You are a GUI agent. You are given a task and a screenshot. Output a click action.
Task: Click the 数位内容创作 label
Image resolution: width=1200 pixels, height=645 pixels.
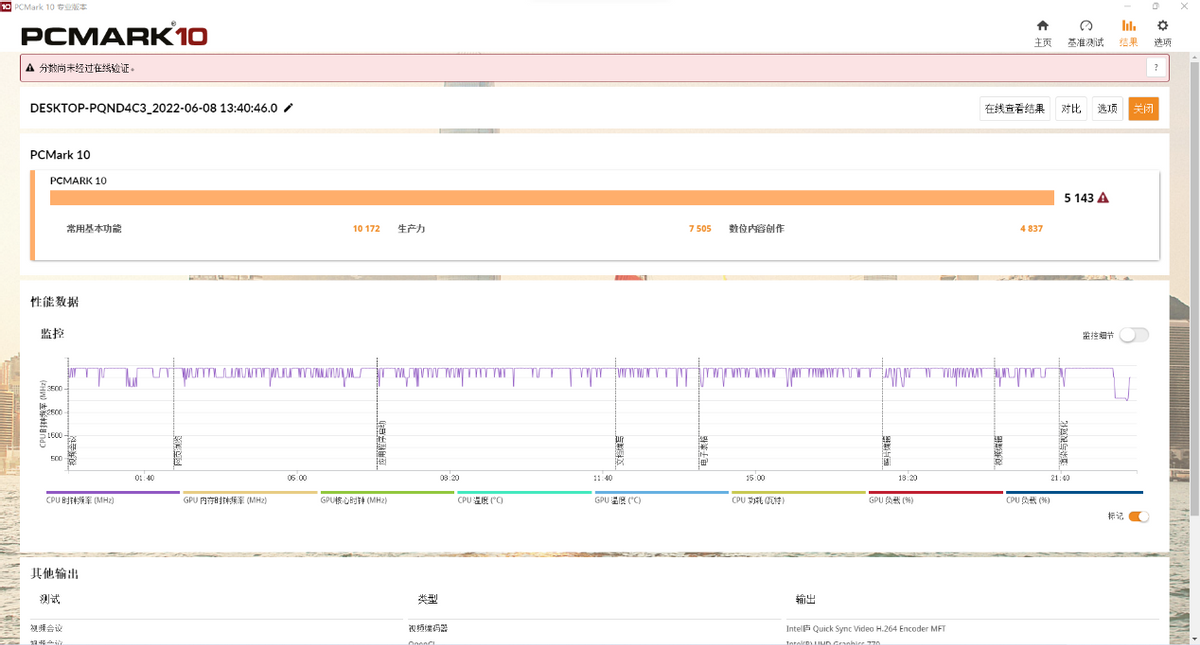click(x=757, y=229)
